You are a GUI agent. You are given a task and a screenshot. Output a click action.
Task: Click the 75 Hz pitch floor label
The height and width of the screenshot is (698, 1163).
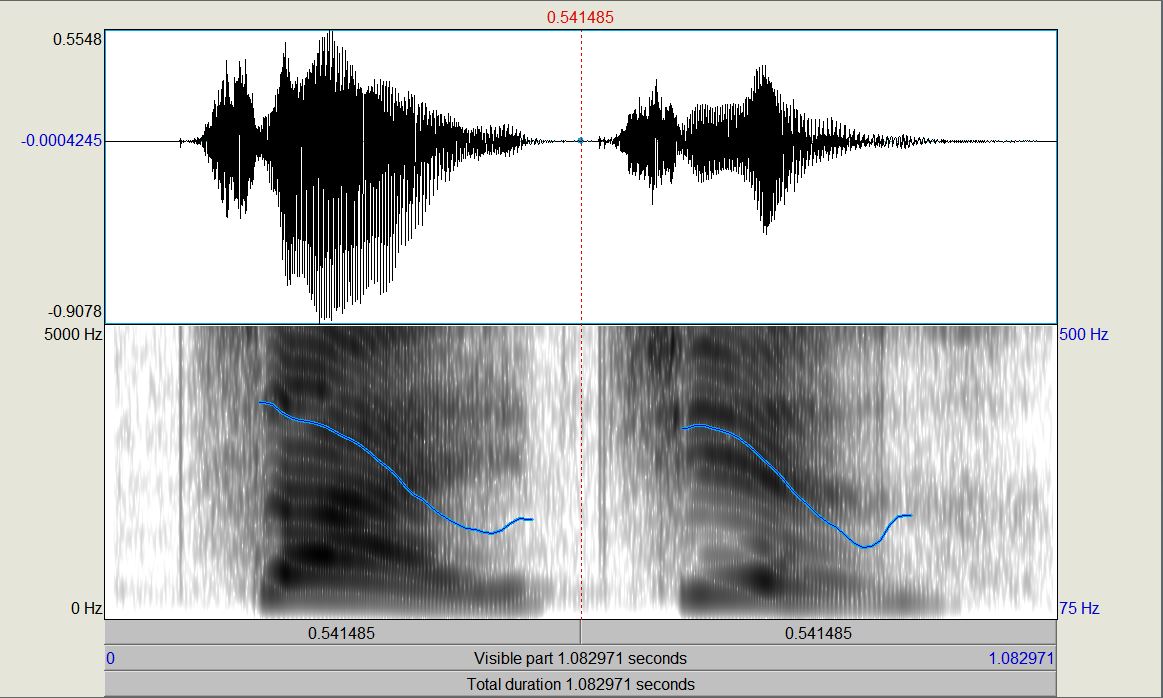(x=1079, y=608)
